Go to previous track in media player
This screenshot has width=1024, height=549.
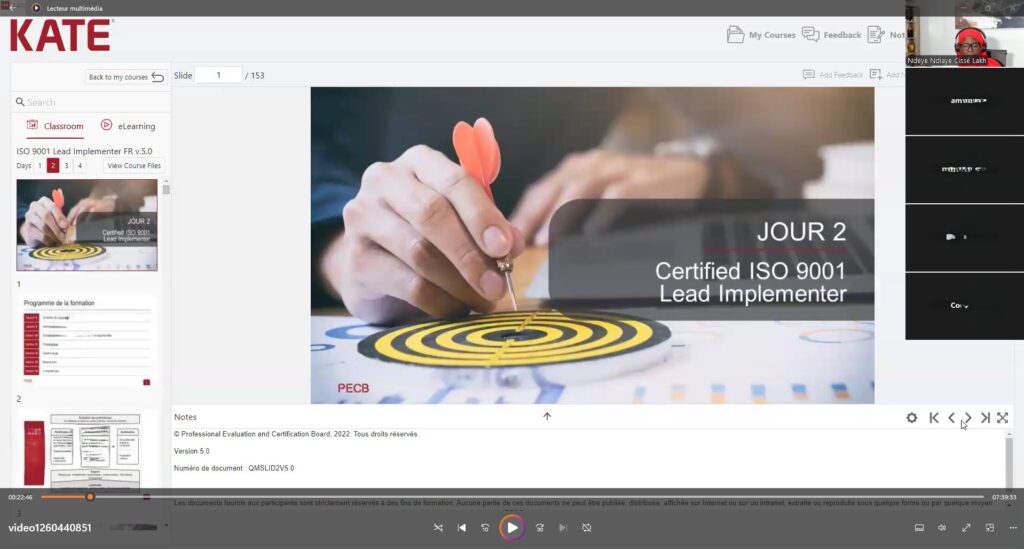click(462, 527)
